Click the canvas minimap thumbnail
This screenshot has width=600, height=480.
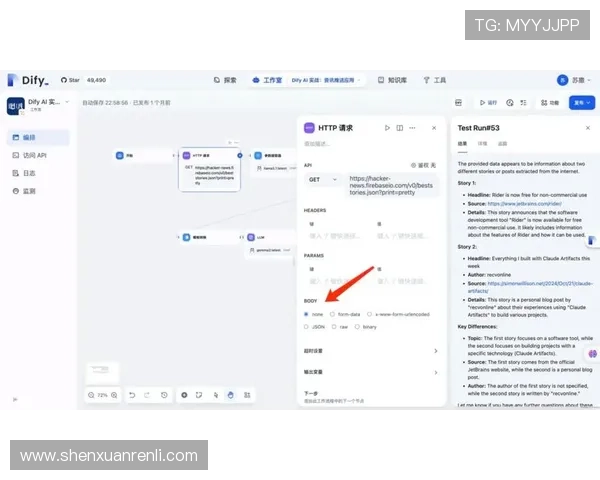pos(102,372)
